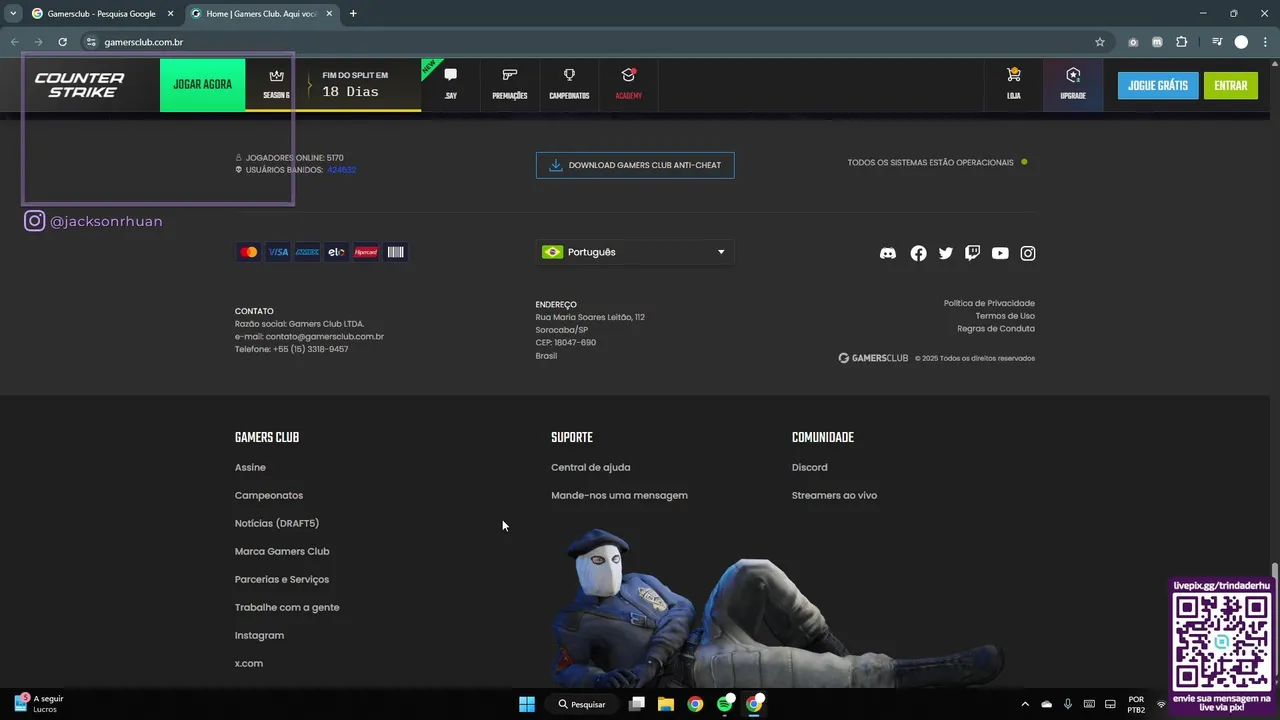1280x720 pixels.
Task: Open Central de ajuda link
Action: 591,467
